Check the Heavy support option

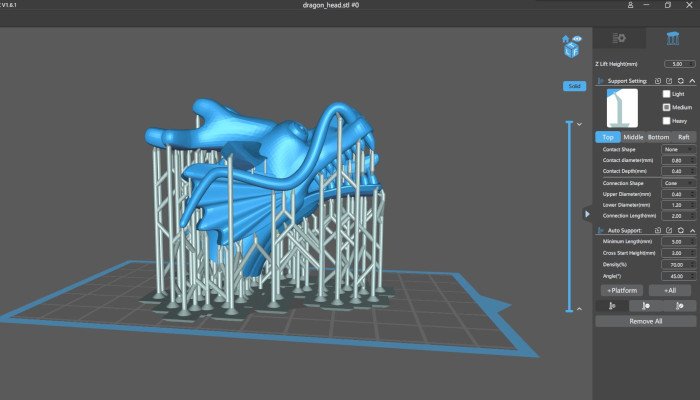point(667,121)
